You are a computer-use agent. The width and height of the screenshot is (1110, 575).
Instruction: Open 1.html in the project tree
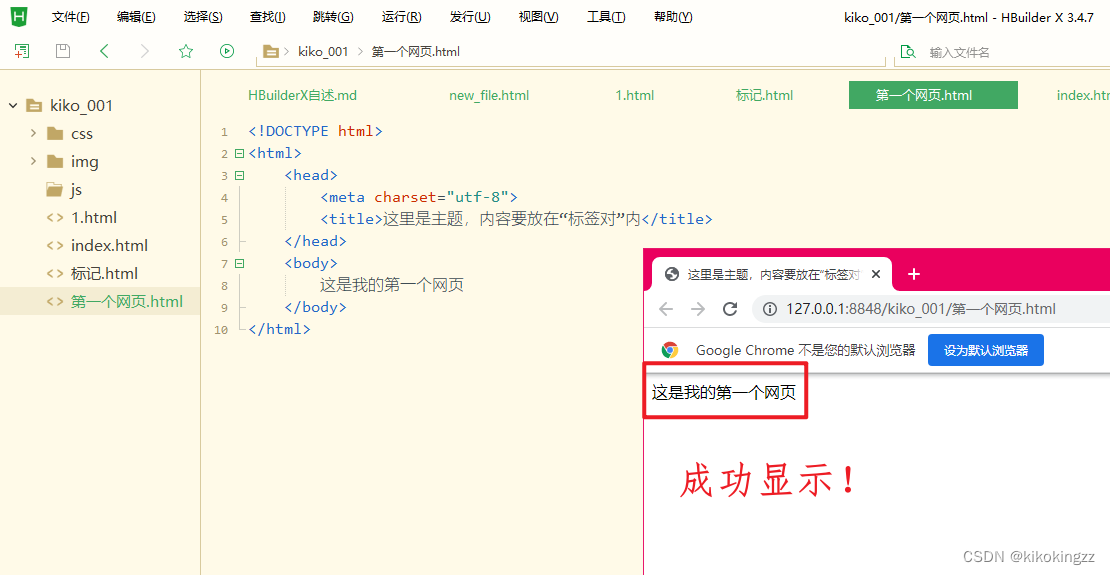coord(94,217)
